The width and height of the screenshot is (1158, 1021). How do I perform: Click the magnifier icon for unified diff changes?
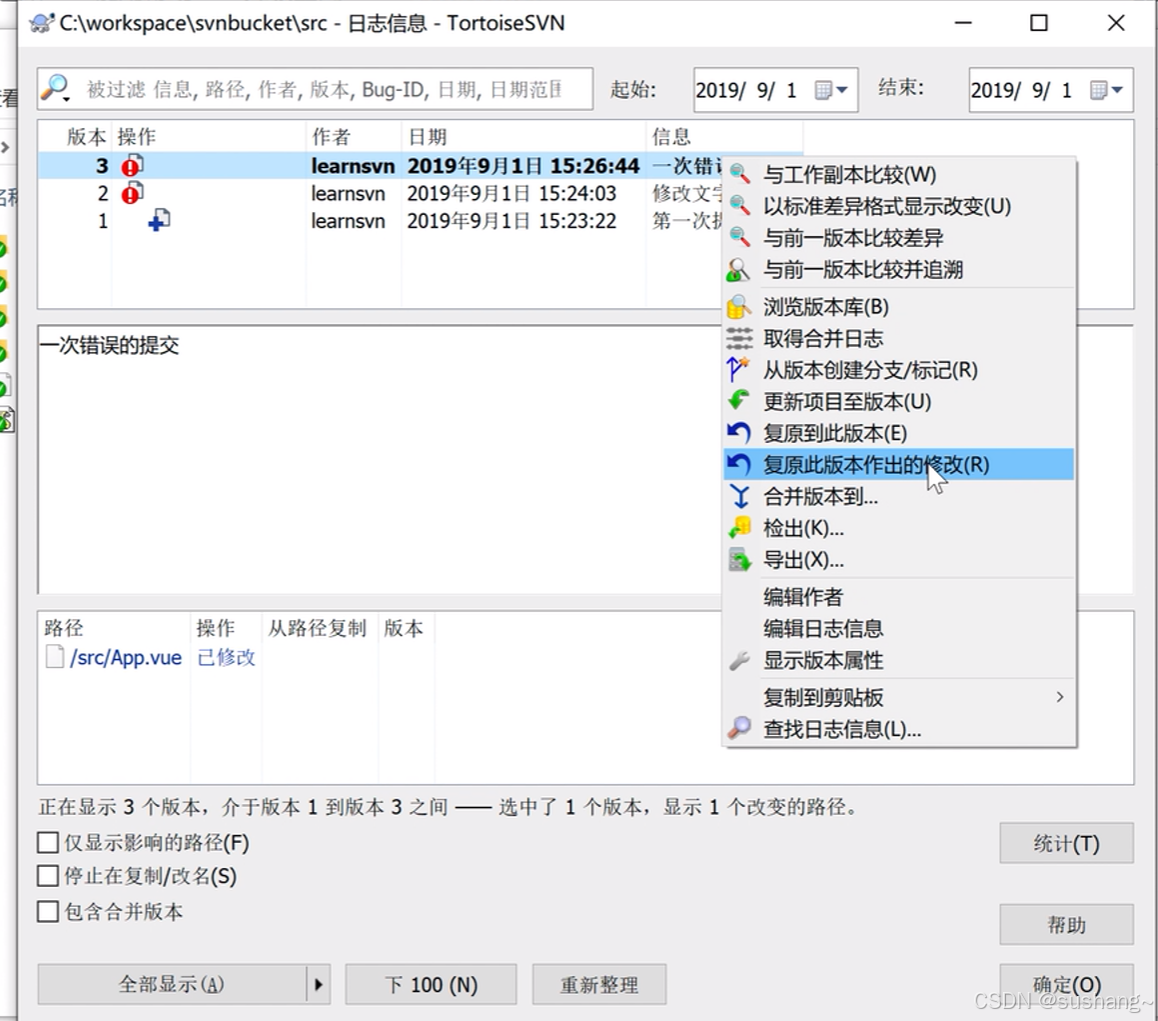click(739, 206)
